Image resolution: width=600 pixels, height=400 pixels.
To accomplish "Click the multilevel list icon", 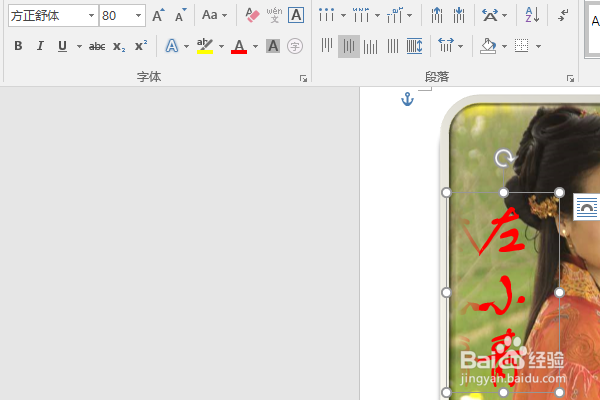I will click(395, 15).
